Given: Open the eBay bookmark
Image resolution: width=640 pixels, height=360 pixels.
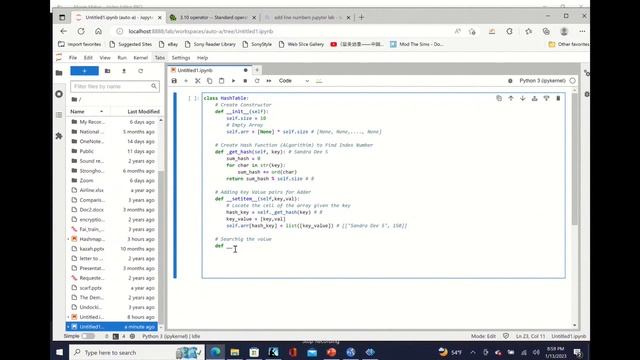Looking at the screenshot, I should tap(169, 44).
